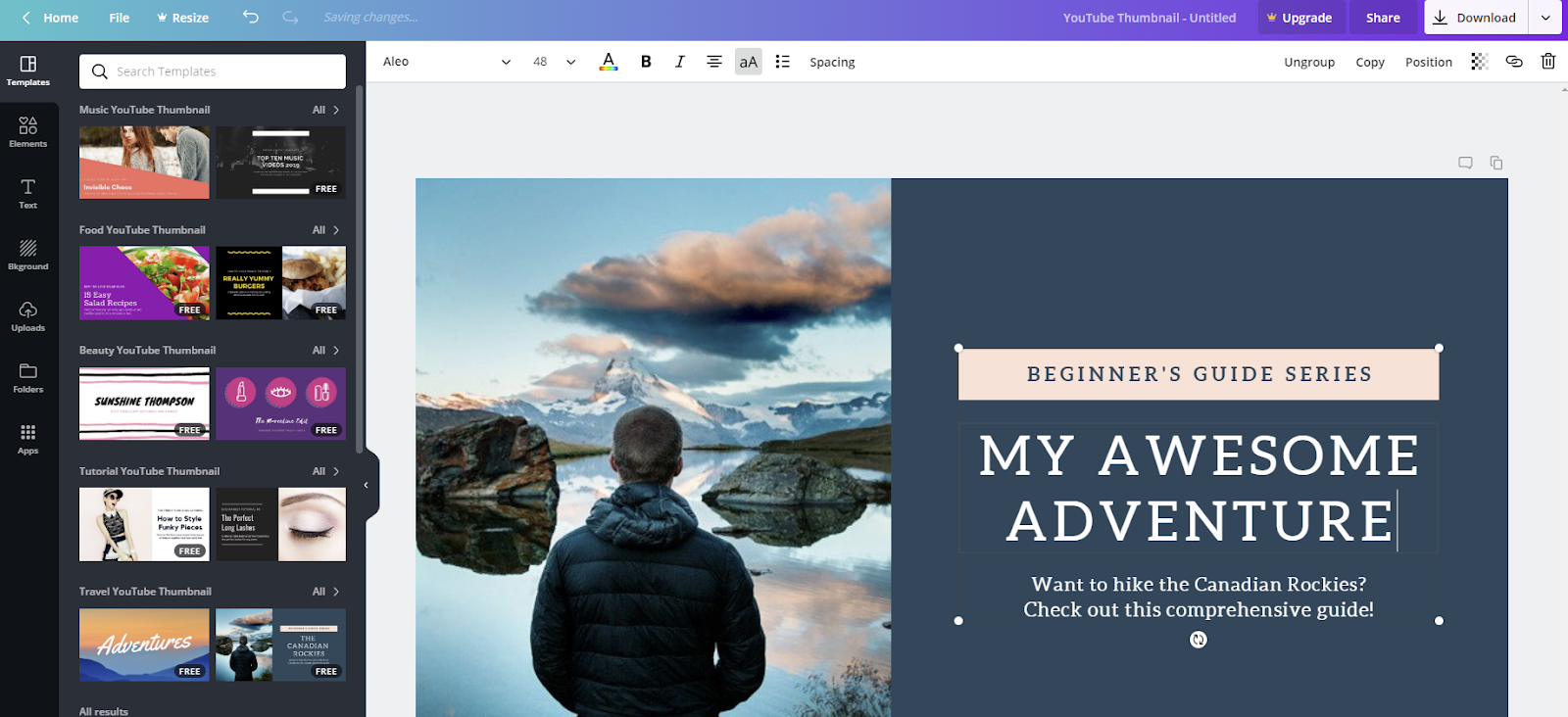See all Beauty YouTube Thumbnail templates
Screen dimensions: 1568x717
pyautogui.click(x=326, y=351)
